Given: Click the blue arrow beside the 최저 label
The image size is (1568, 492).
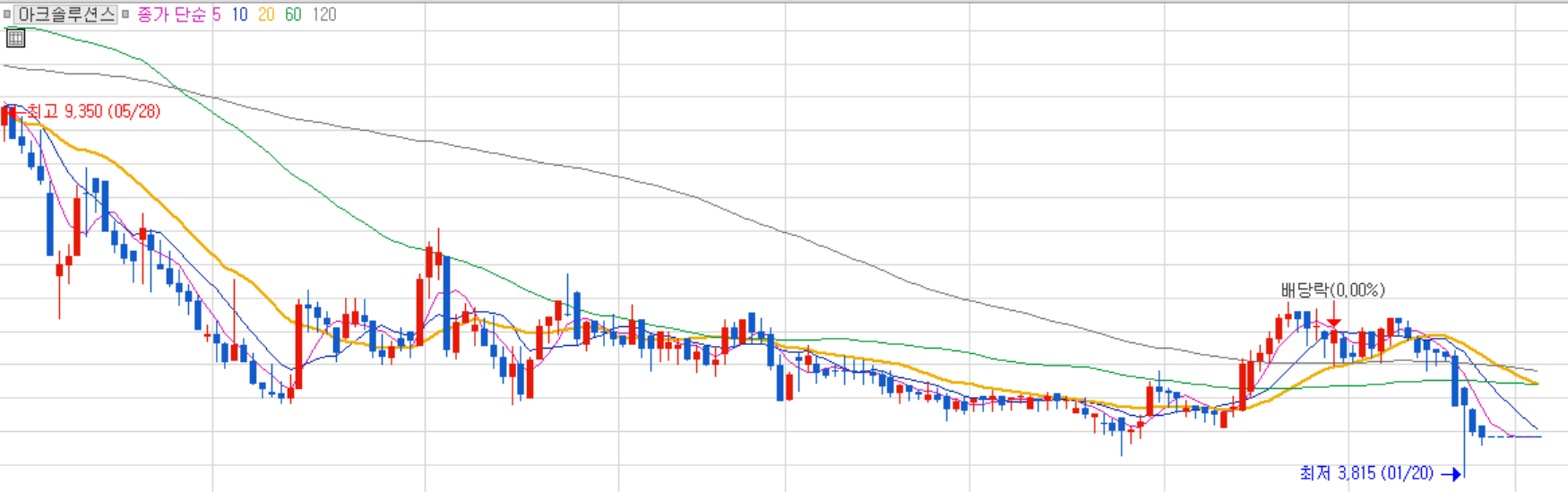Looking at the screenshot, I should [1452, 474].
